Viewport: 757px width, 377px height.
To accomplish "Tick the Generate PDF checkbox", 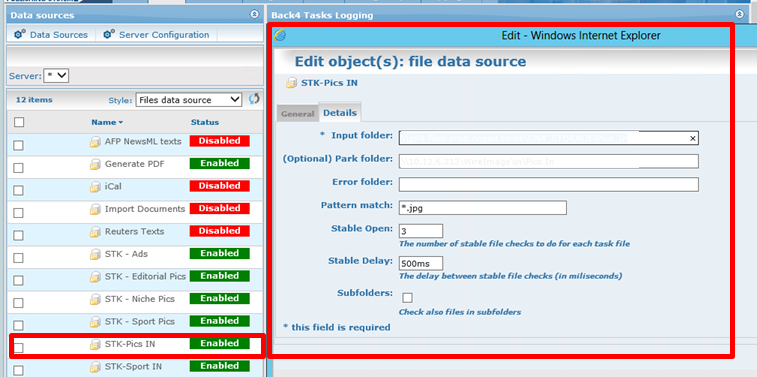I will 18,168.
